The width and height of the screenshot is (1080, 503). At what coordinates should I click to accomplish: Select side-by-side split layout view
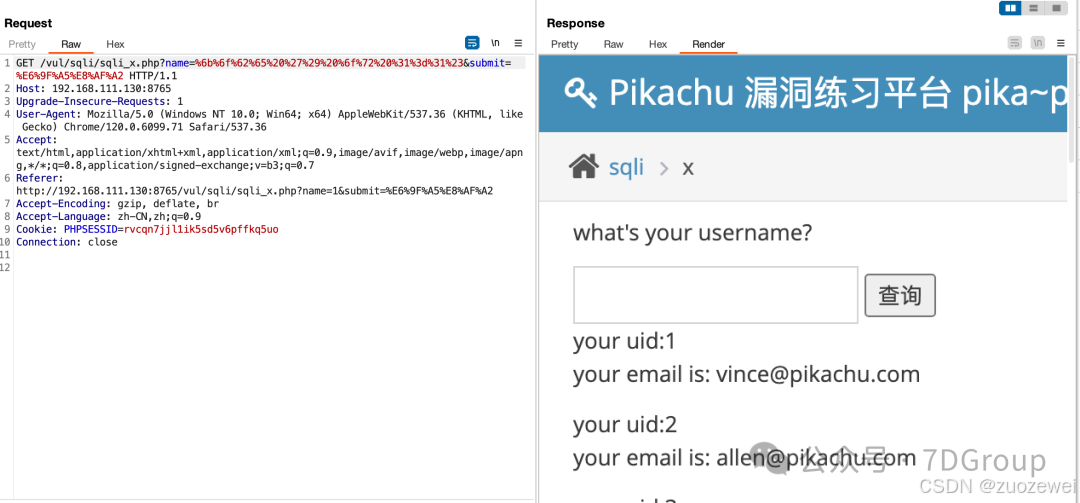(x=1010, y=8)
